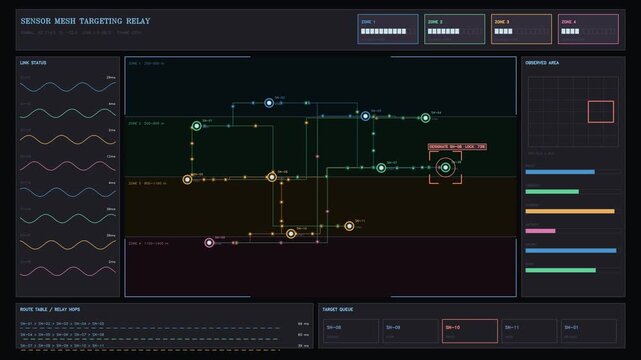Select sensor node SN-06 on the map
The width and height of the screenshot is (641, 360).
click(x=272, y=177)
